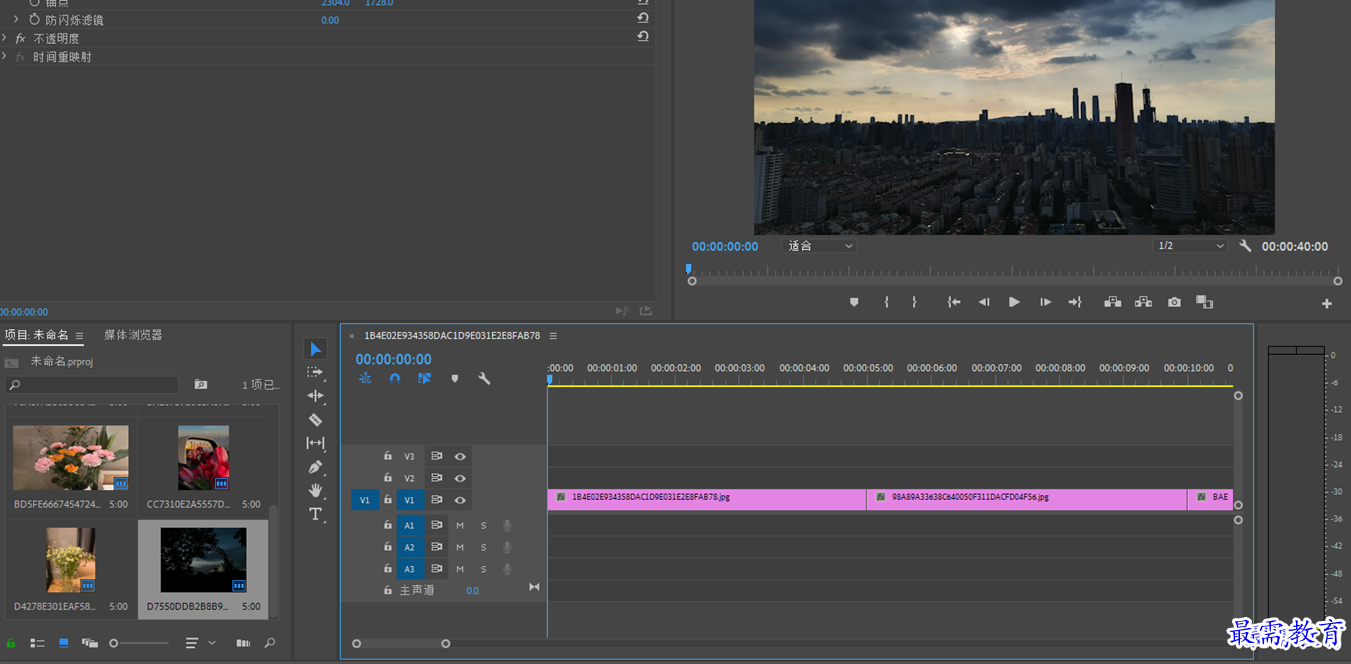Mark In point in Program Monitor
This screenshot has width=1351, height=664.
886,302
